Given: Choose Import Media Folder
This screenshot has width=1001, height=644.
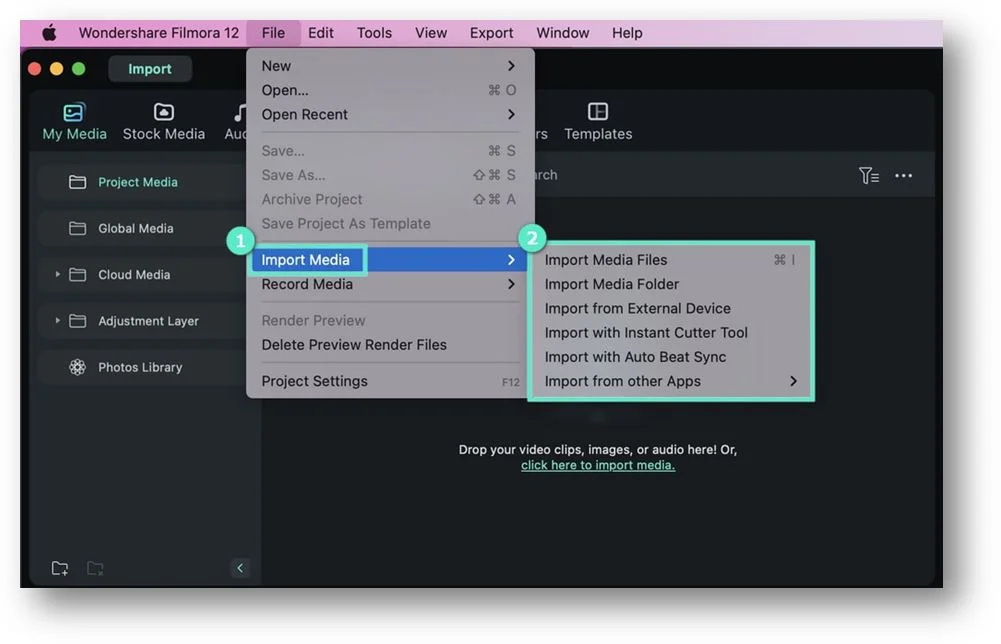Looking at the screenshot, I should [670, 284].
